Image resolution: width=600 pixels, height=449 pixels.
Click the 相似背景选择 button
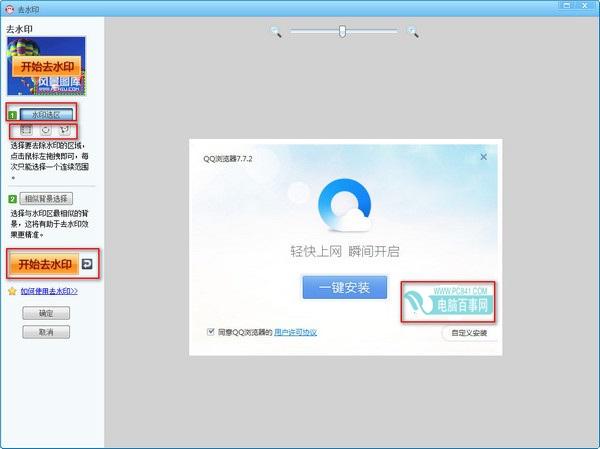(46, 199)
